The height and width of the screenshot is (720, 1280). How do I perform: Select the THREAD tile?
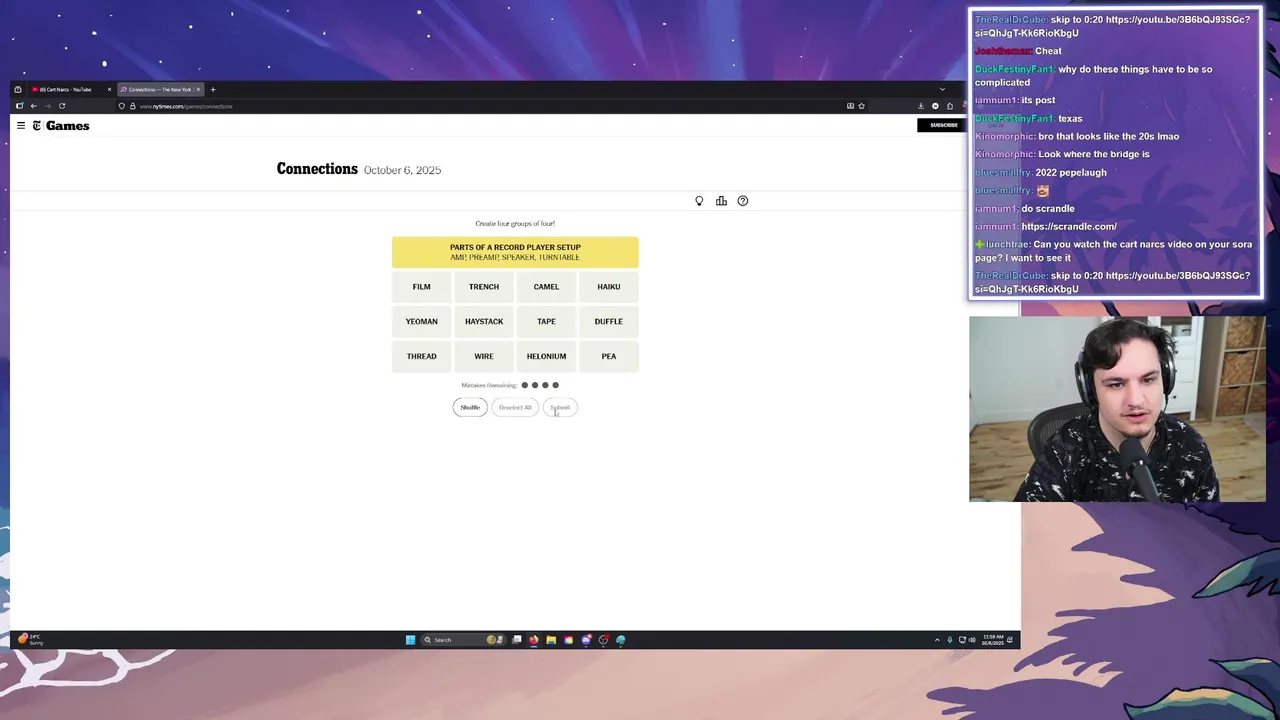[x=421, y=356]
